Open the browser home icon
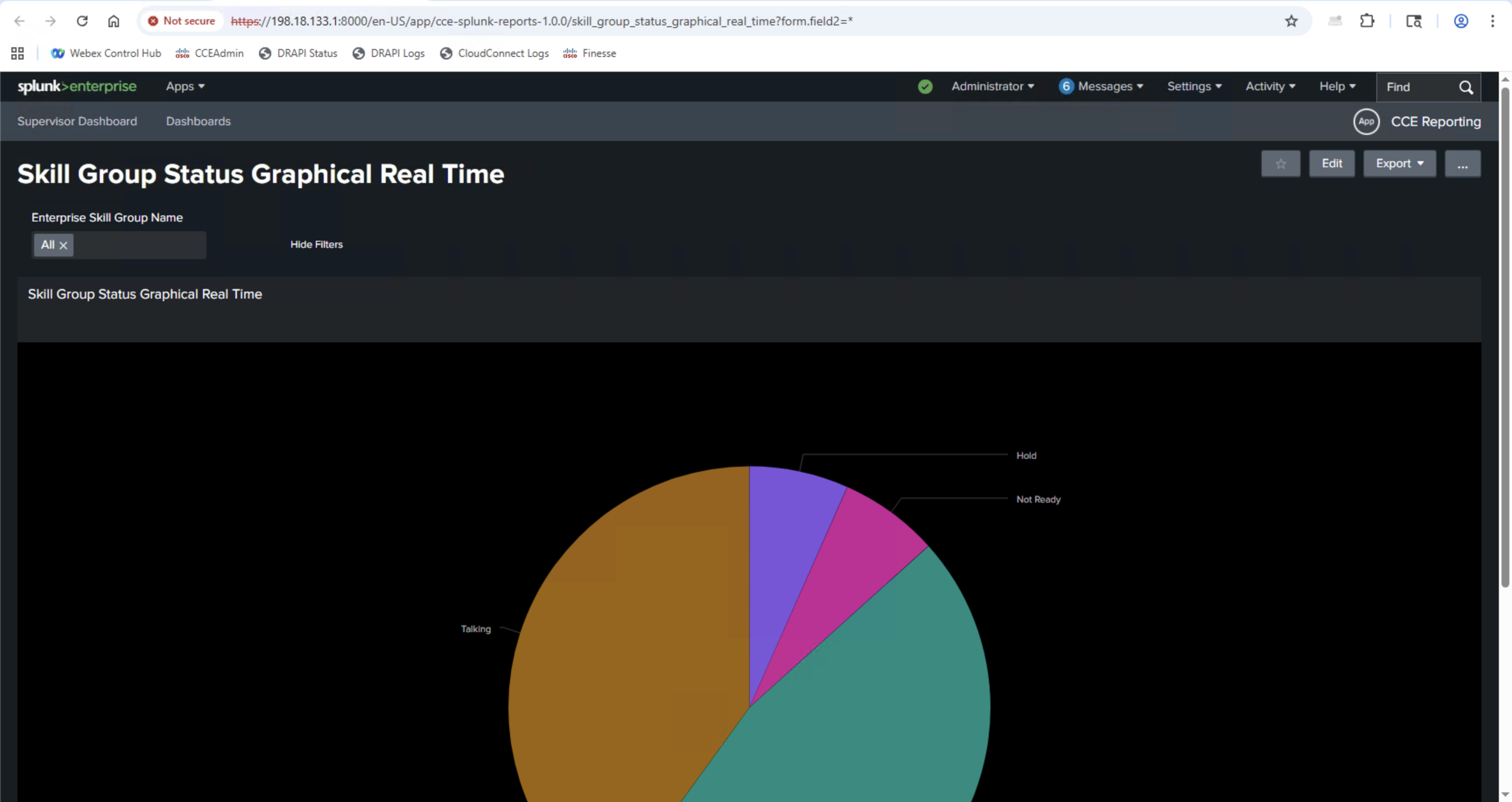Screen dimensions: 1512x802 [113, 21]
